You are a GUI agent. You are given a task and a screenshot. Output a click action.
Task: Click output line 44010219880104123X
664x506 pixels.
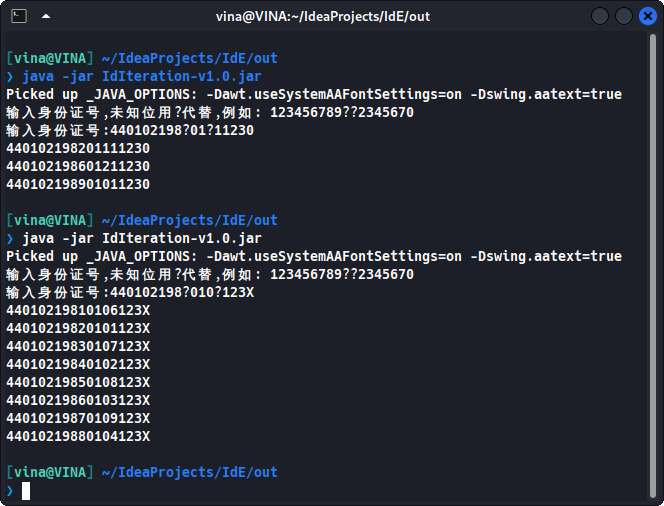[78, 437]
